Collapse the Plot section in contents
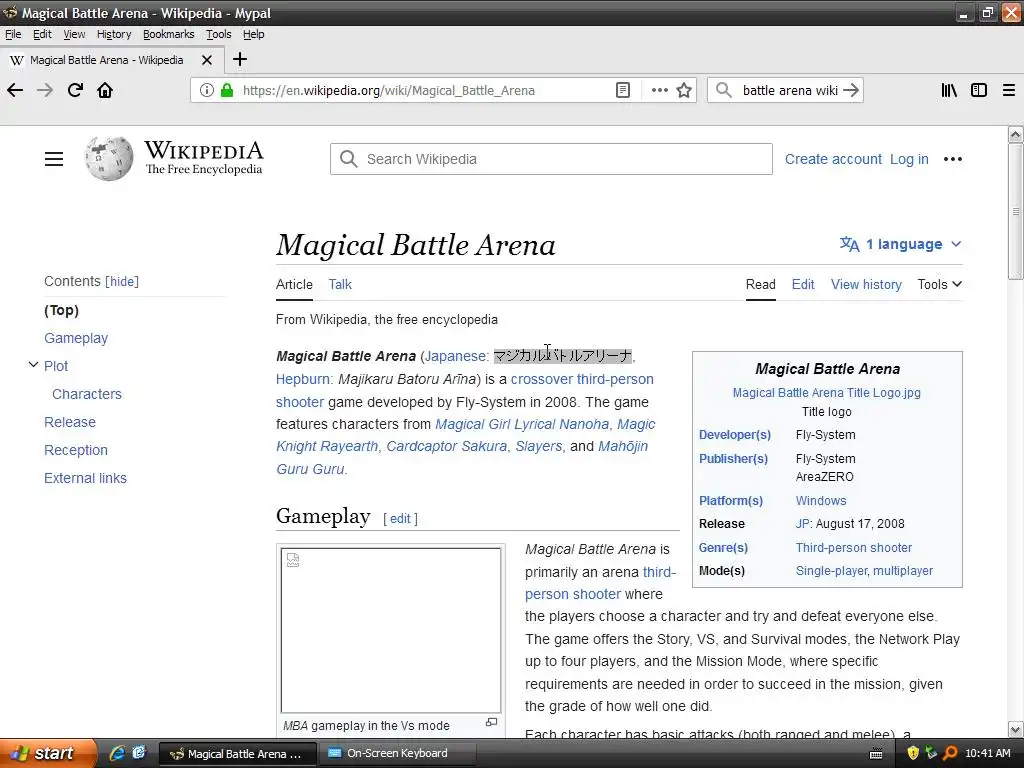1024x768 pixels. (33, 365)
